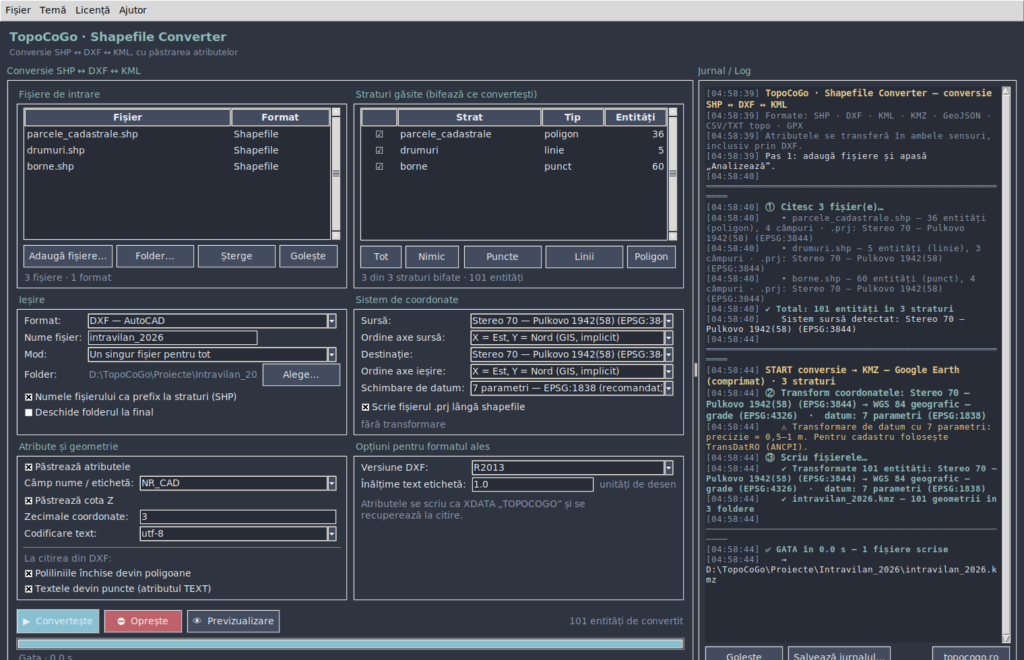Viewport: 1024px width, 660px height.
Task: Click the Oprește stop button
Action: 143,621
